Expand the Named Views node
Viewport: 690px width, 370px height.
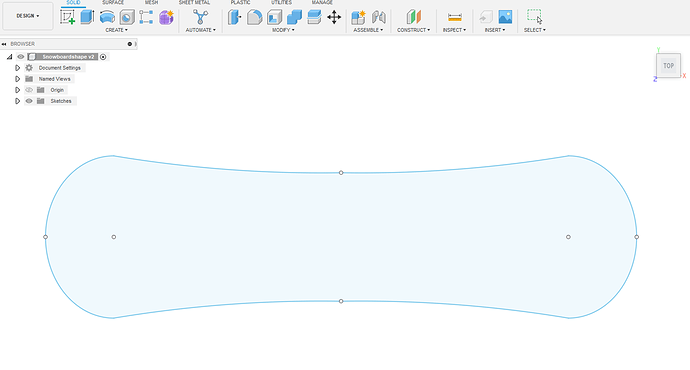[18, 79]
